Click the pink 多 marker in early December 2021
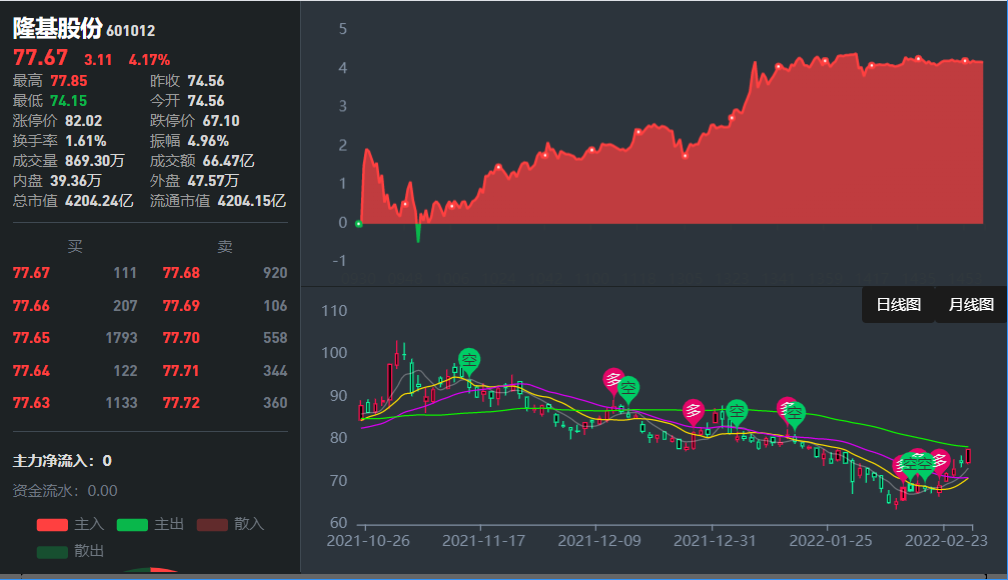1008x580 pixels. 614,380
